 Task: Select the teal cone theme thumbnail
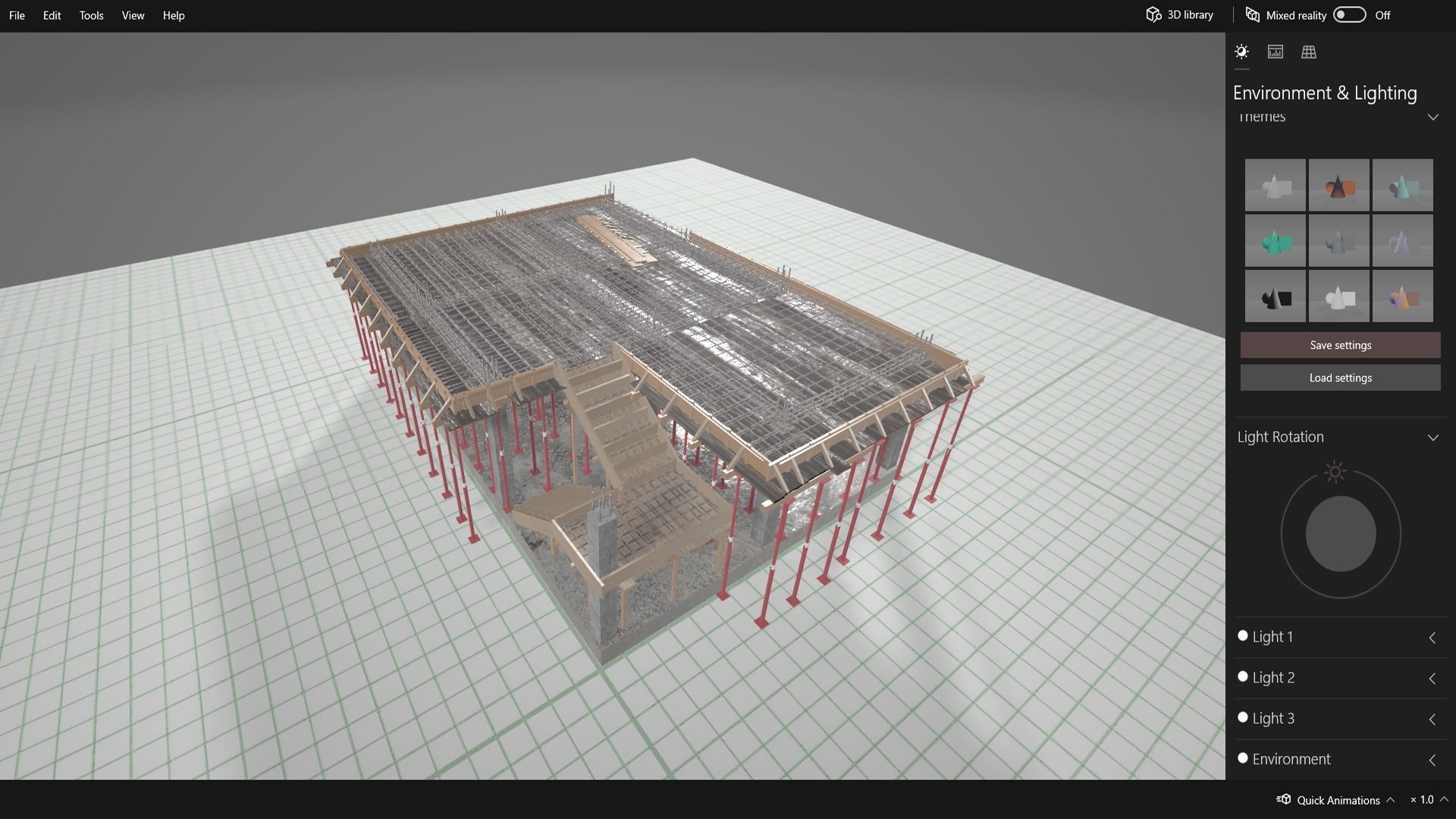pyautogui.click(x=1403, y=185)
